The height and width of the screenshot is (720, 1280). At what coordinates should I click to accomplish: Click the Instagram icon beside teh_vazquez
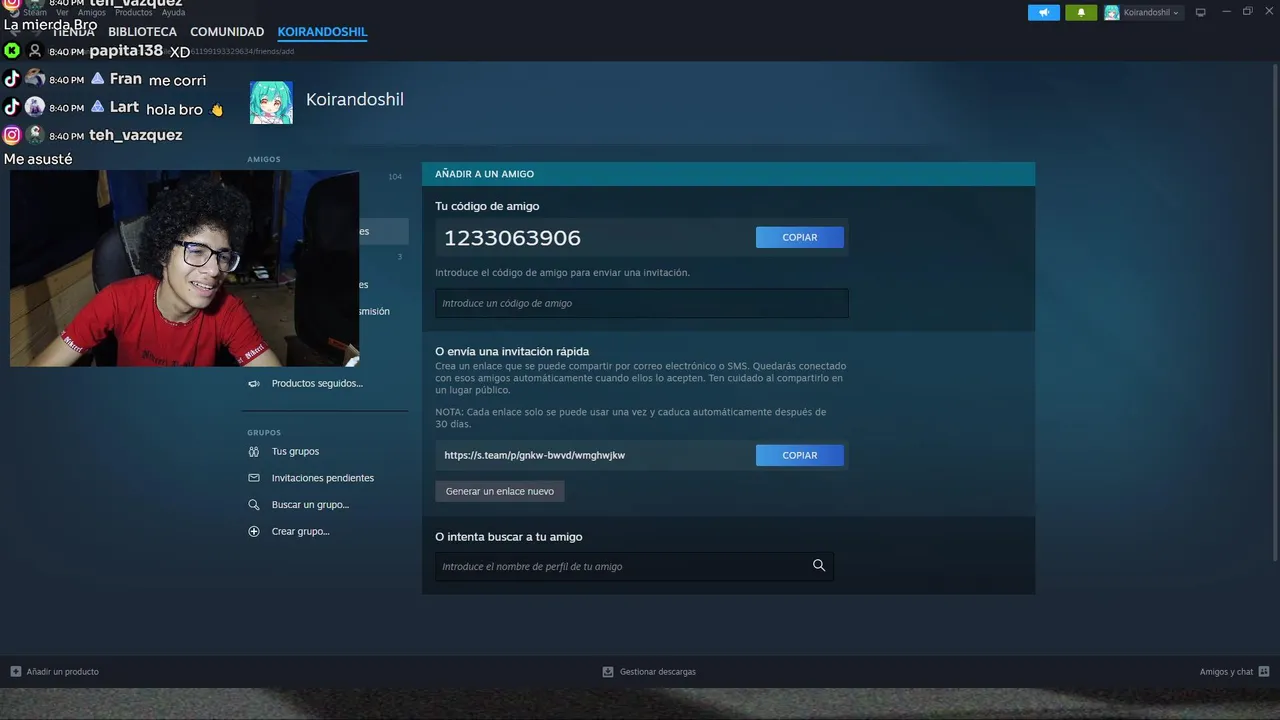[x=12, y=135]
